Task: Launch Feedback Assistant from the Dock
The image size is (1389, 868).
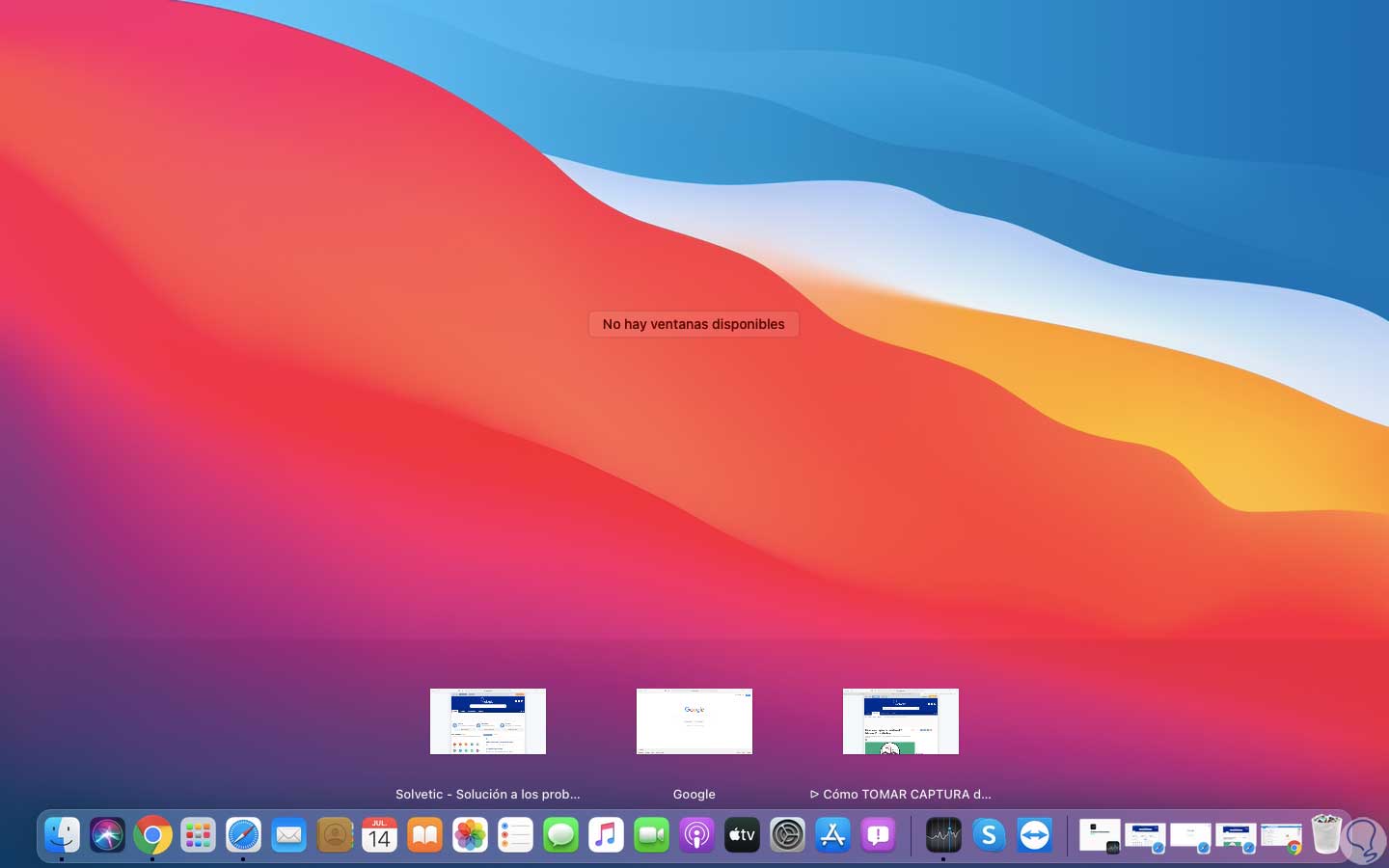Action: (x=879, y=835)
